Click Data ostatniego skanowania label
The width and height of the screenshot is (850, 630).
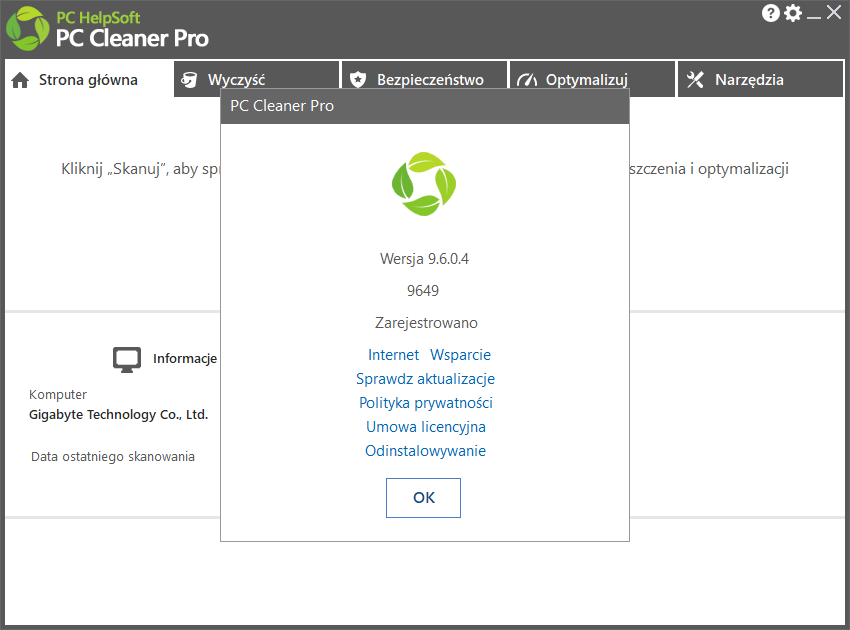(x=113, y=457)
